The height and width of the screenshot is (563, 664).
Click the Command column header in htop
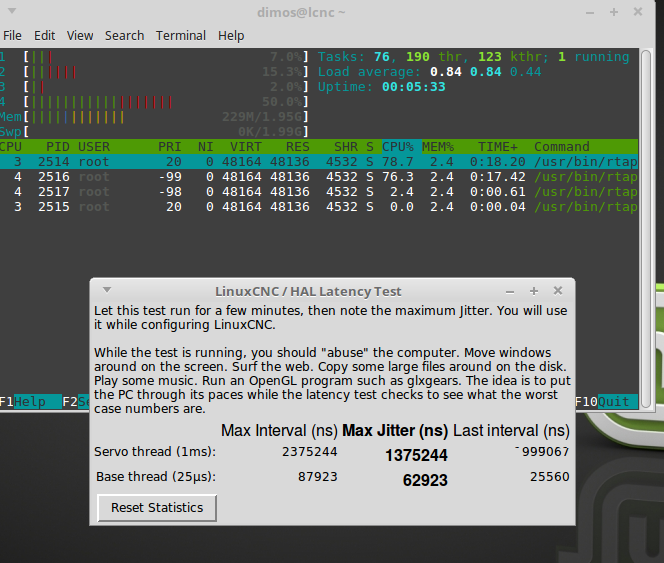(x=562, y=147)
